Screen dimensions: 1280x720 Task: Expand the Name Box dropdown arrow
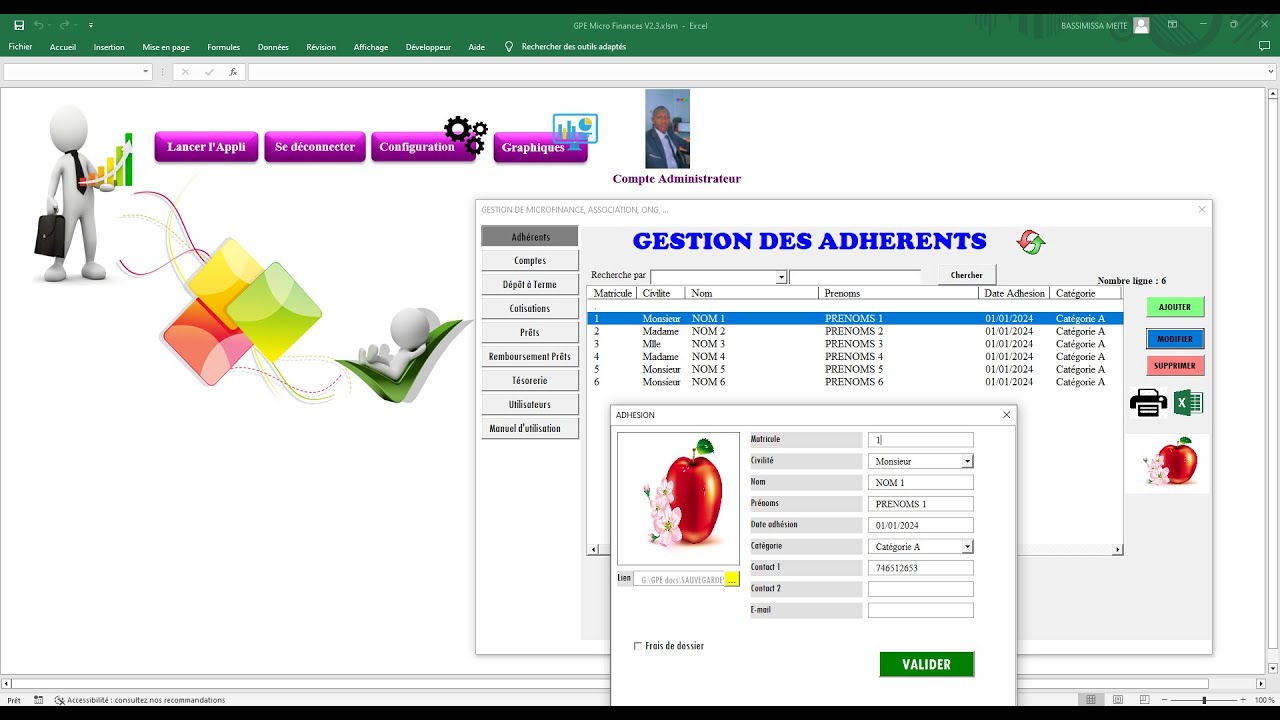click(146, 72)
